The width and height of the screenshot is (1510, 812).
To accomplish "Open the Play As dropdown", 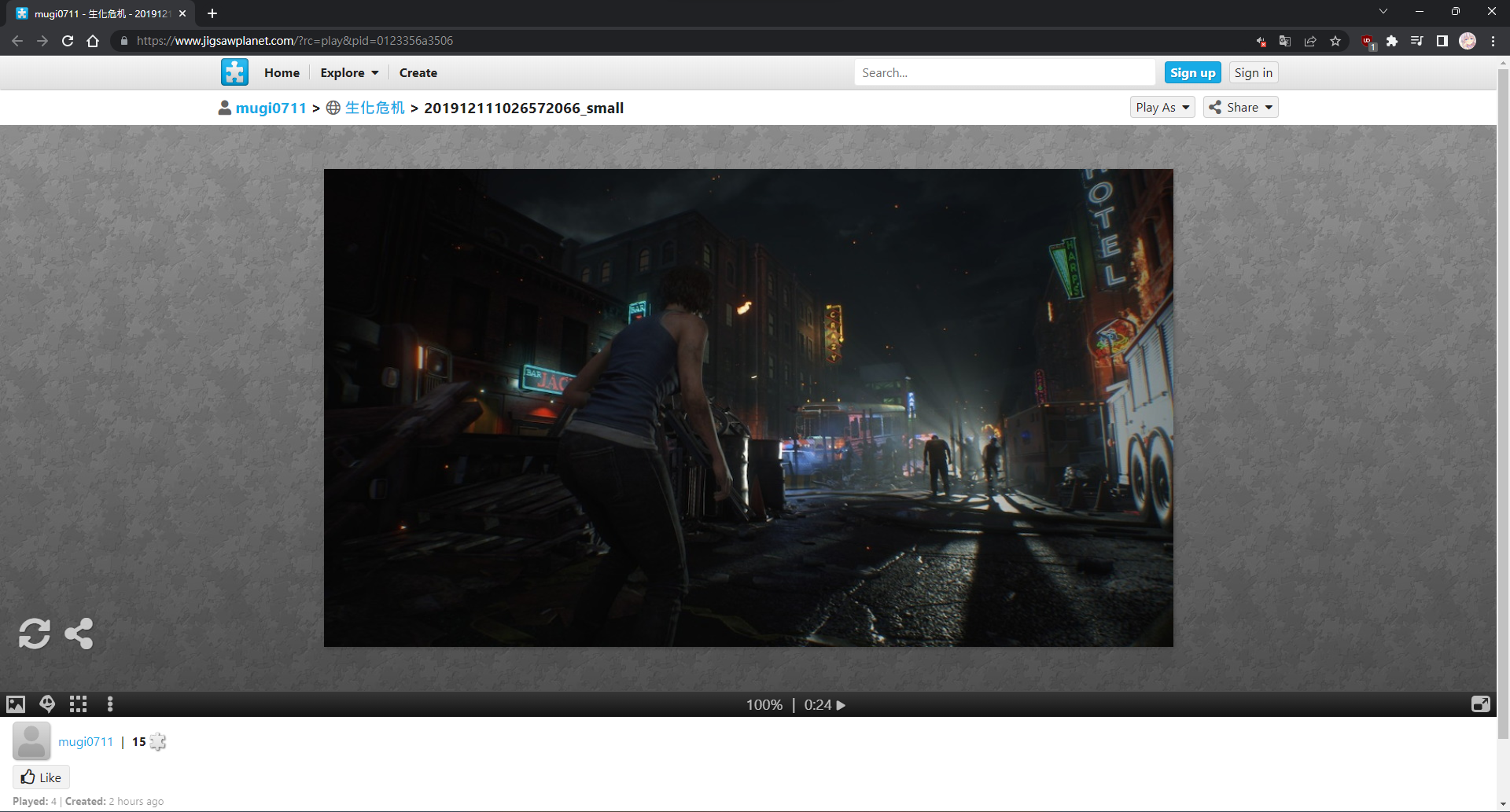I will coord(1162,107).
